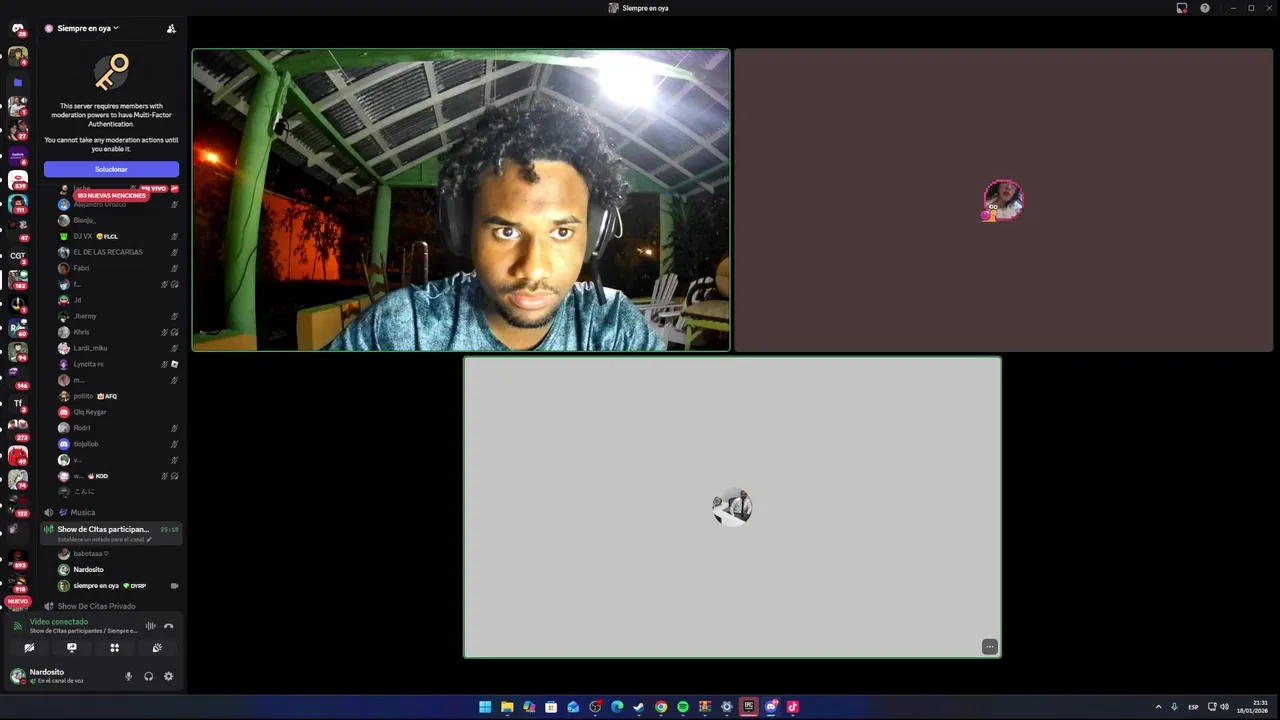The width and height of the screenshot is (1280, 720).
Task: Open Google Chrome from taskbar
Action: click(x=661, y=707)
